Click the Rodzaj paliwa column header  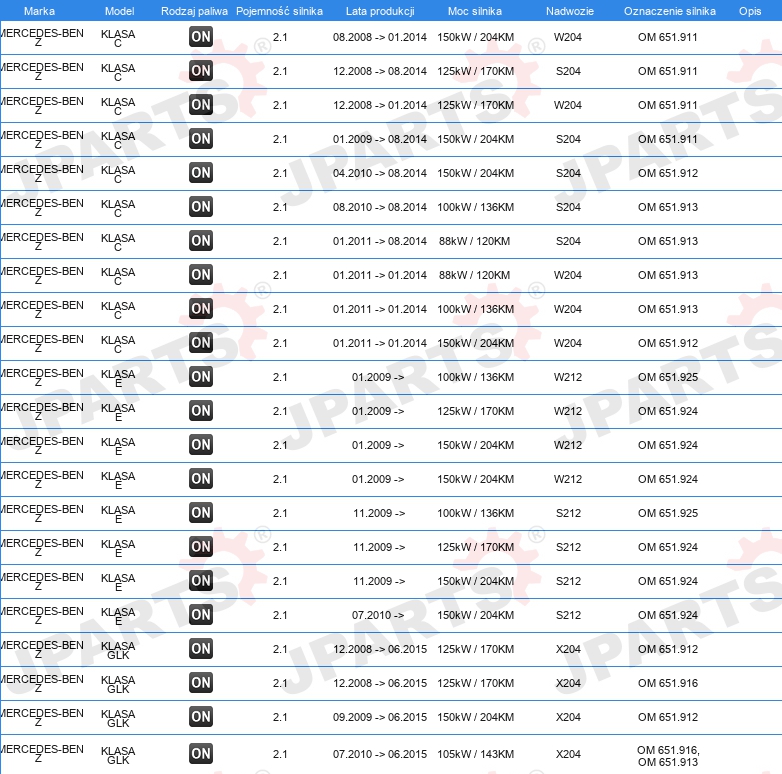tap(195, 11)
